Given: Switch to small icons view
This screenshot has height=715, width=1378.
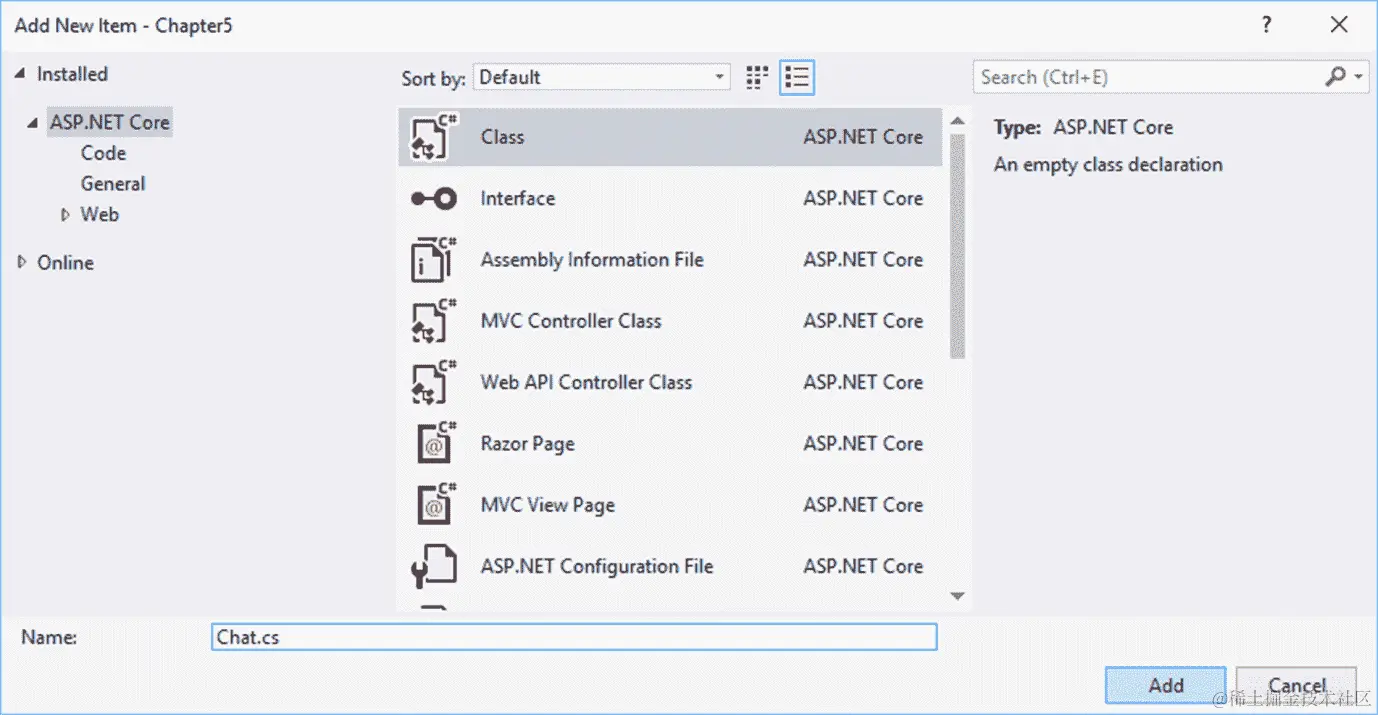Looking at the screenshot, I should [758, 77].
